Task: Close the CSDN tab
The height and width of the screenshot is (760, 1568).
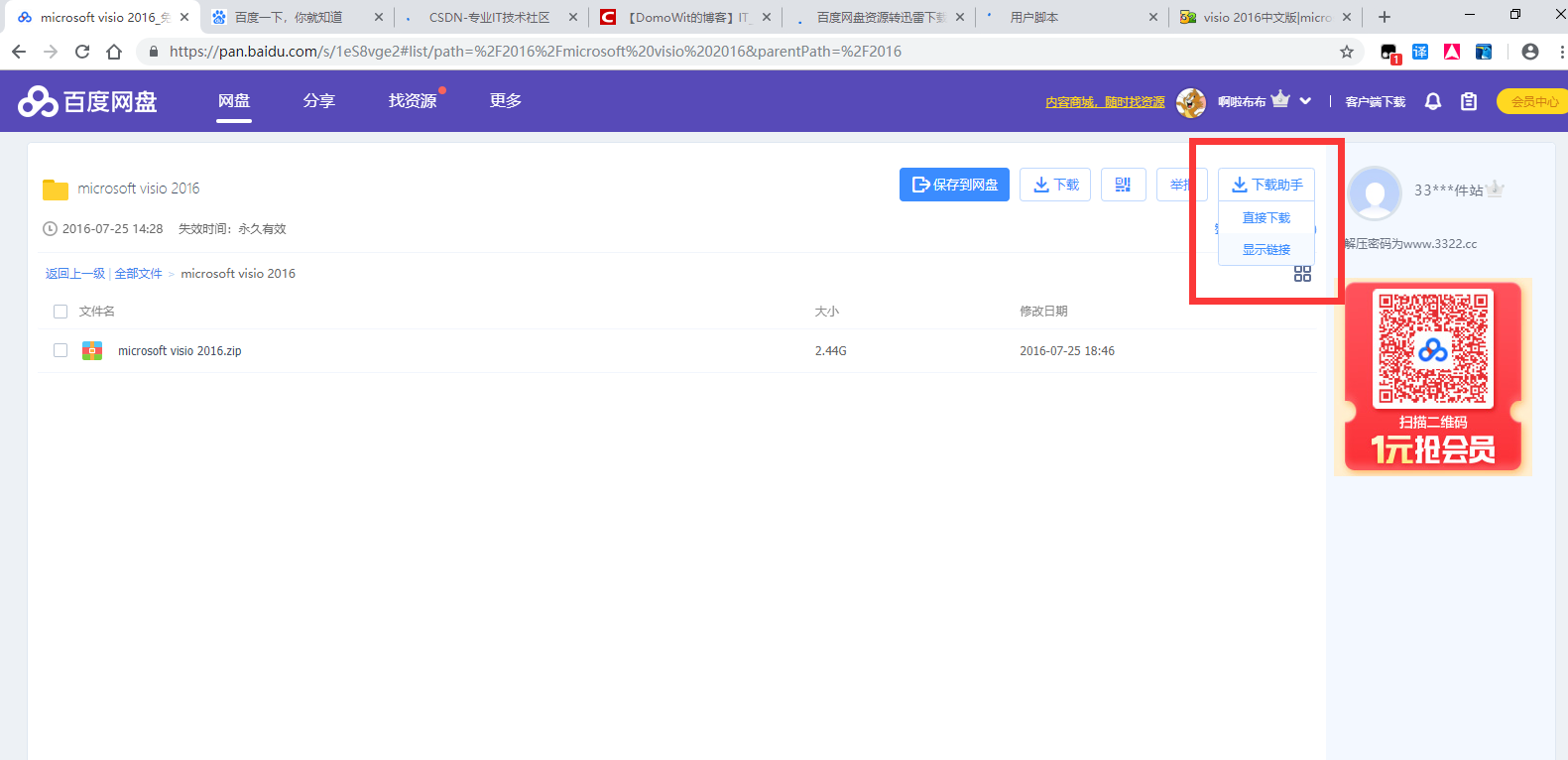Action: click(x=573, y=17)
